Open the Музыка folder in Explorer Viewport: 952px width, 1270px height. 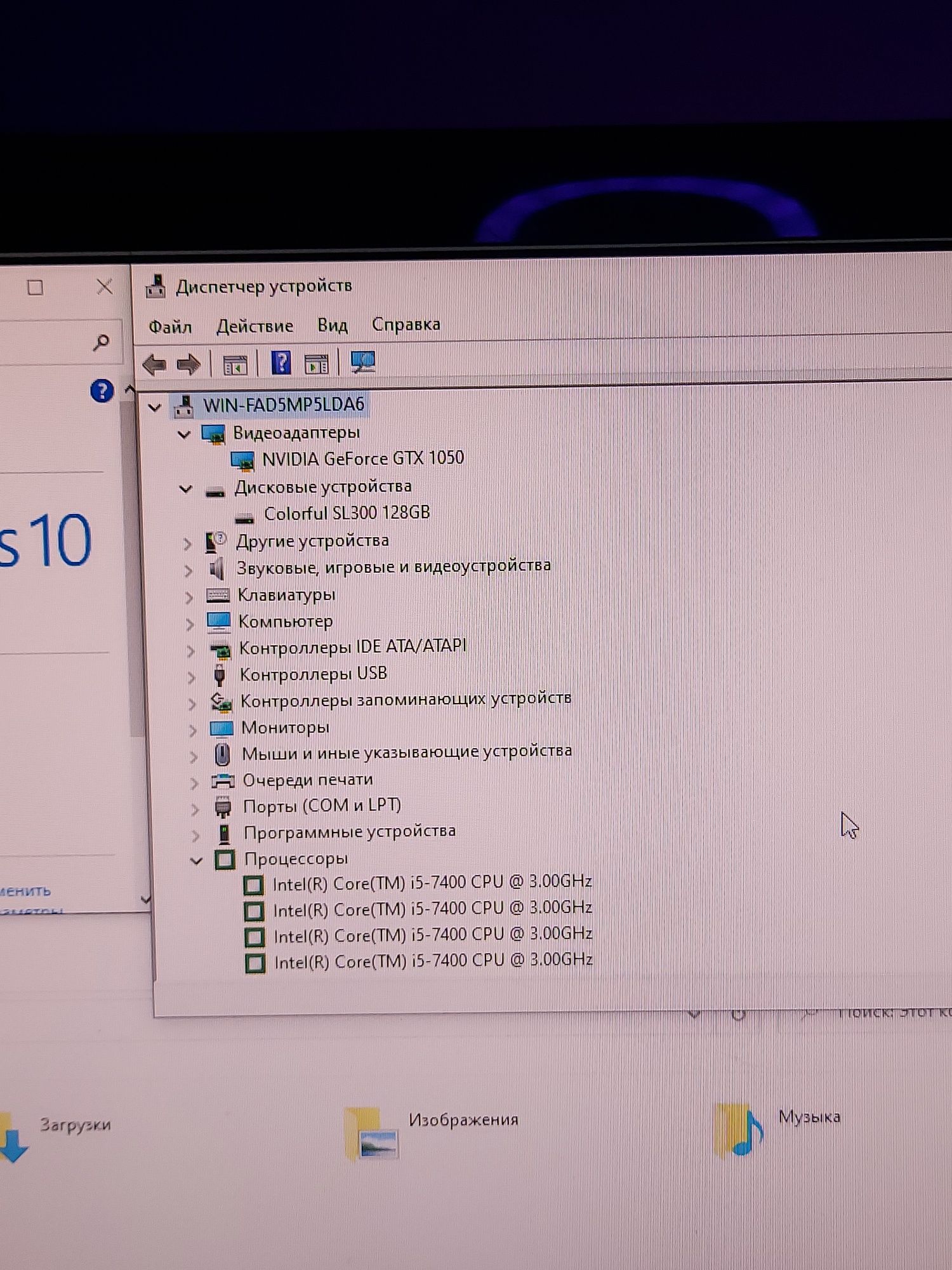click(777, 1130)
